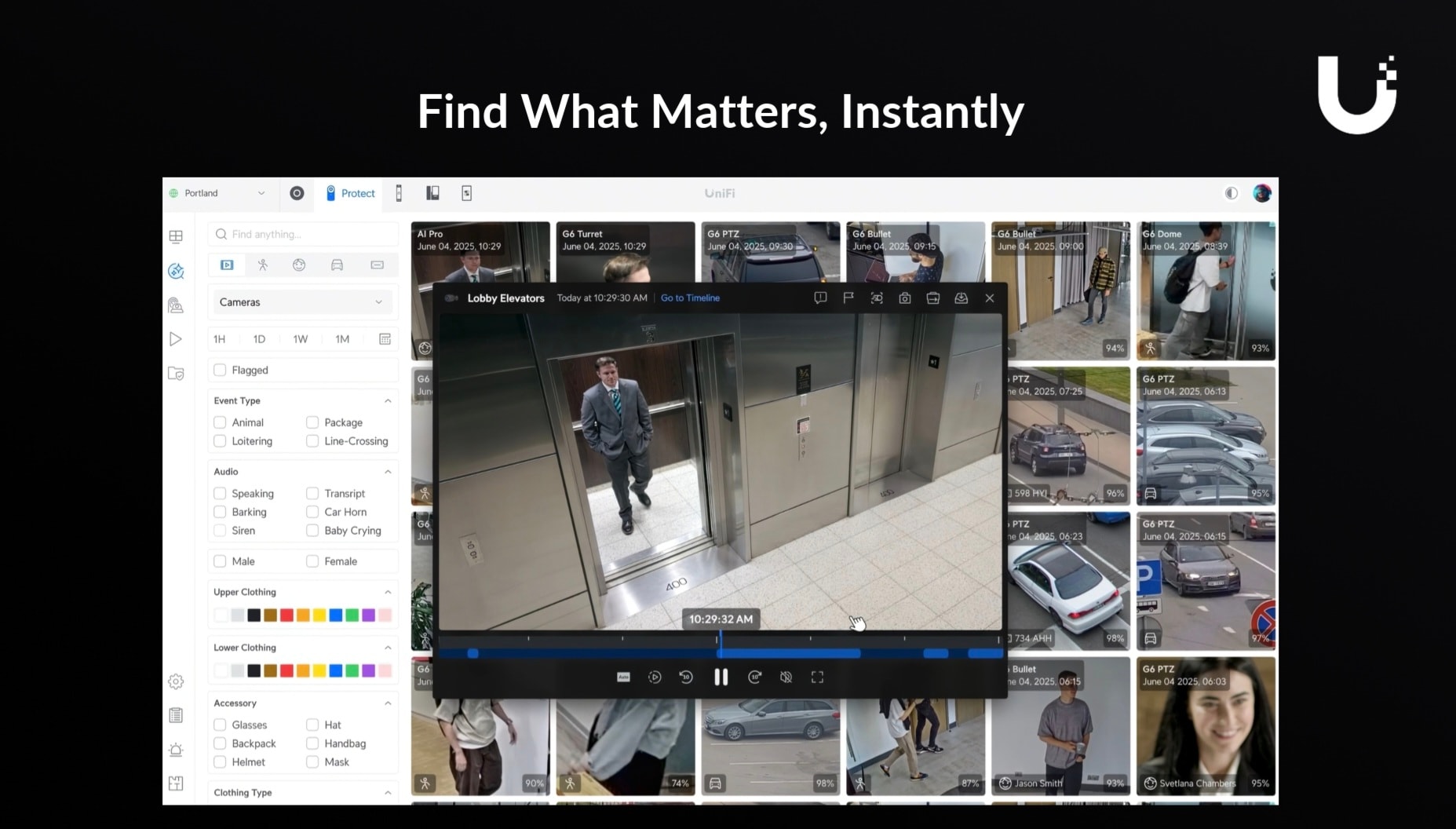Check the Car Horn audio filter
Screen dimensions: 1456x829
pyautogui.click(x=312, y=512)
